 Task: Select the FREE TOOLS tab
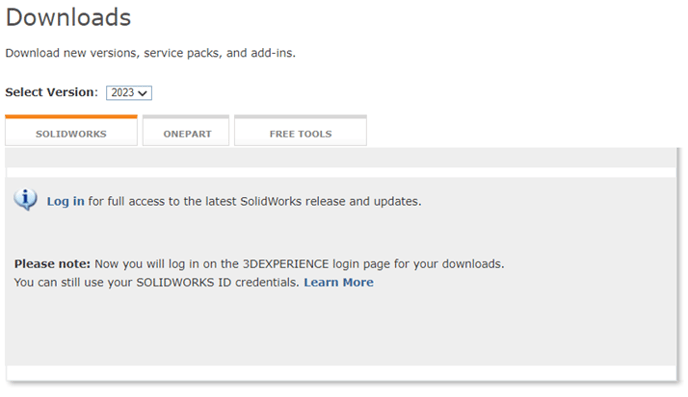[x=301, y=134]
